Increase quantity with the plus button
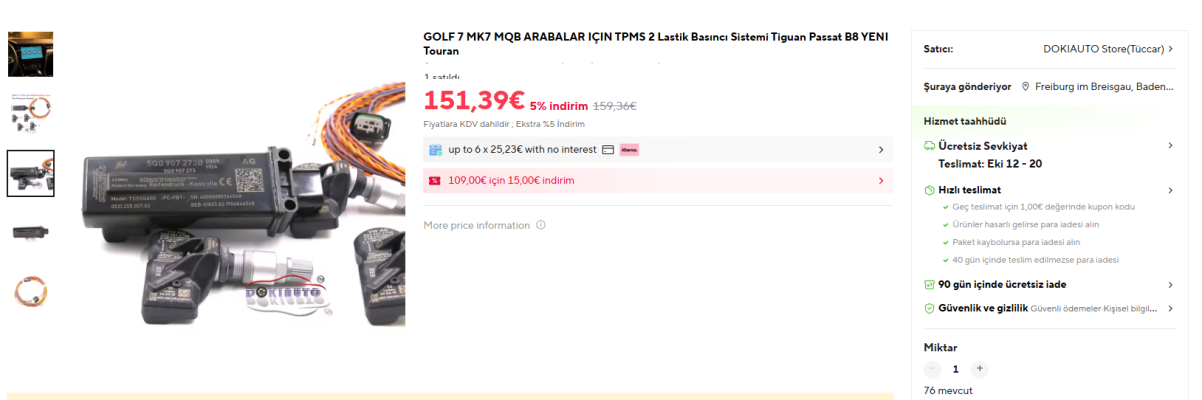This screenshot has width=1202, height=400. 980,369
